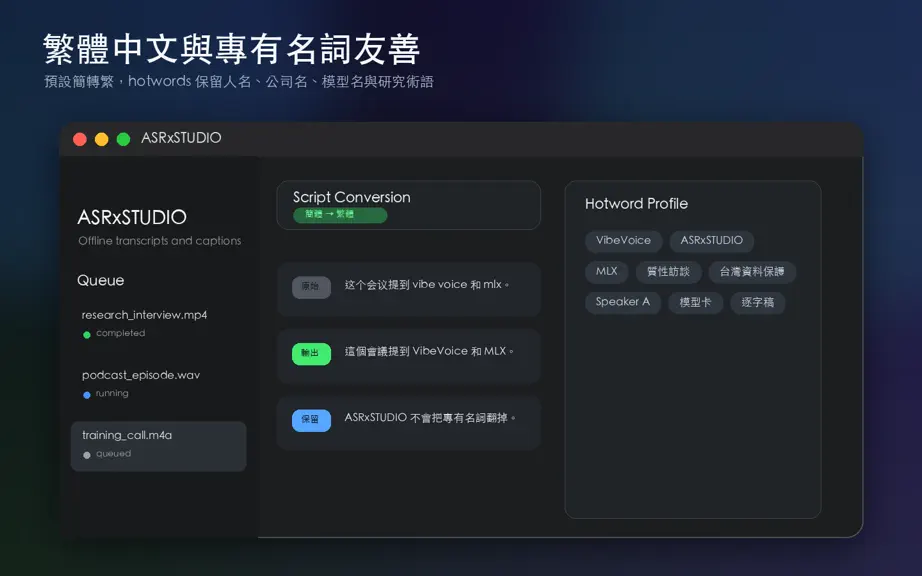The image size is (922, 576).
Task: Click the blue running status dot
Action: 87,395
